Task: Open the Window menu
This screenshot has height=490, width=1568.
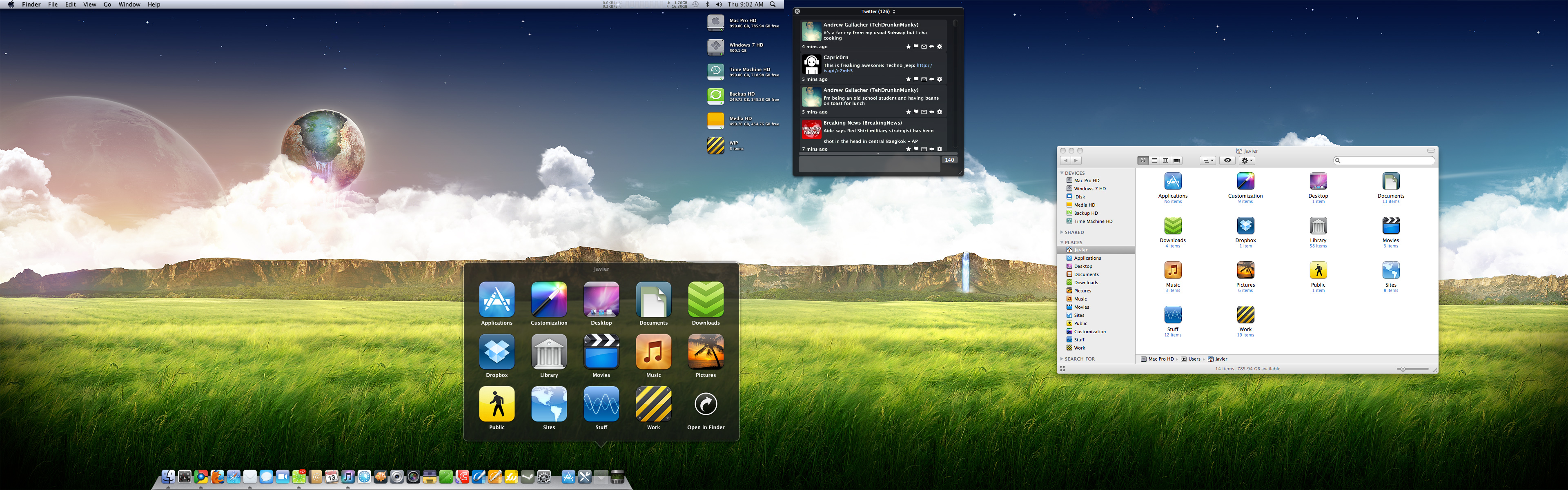Action: click(x=129, y=4)
